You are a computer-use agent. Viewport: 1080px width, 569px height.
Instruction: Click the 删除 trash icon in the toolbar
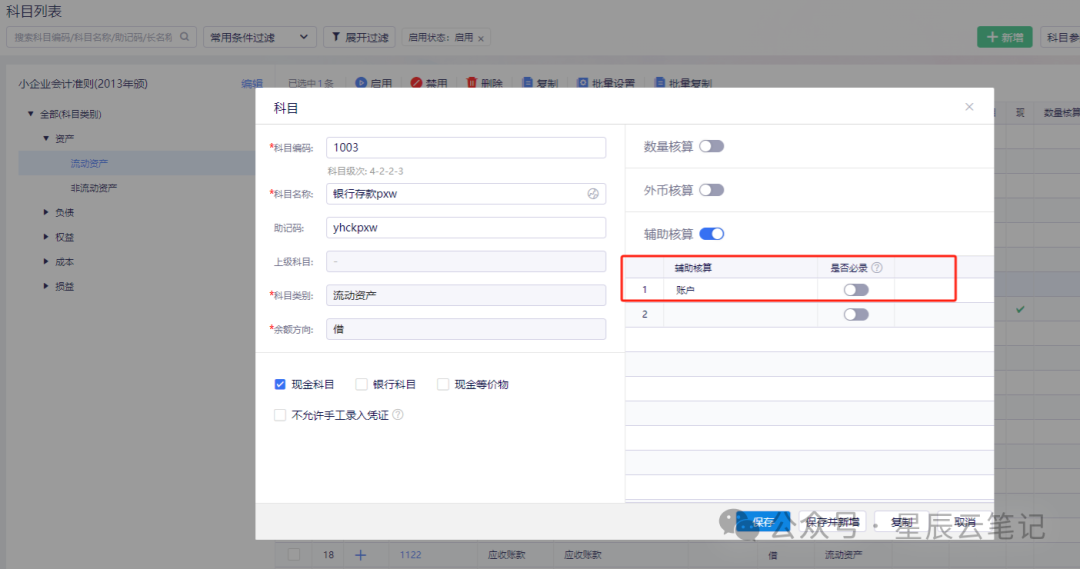pos(472,83)
